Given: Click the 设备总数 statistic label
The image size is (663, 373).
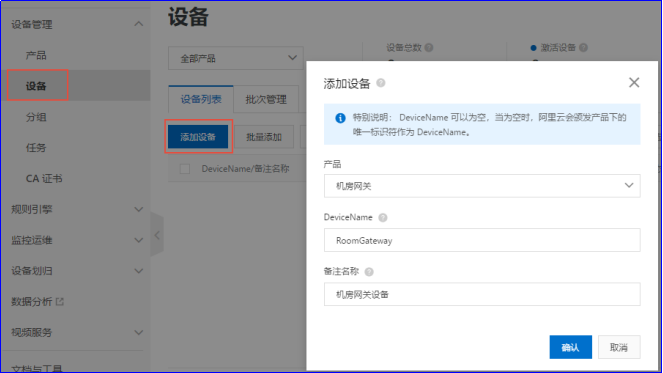Looking at the screenshot, I should (x=404, y=47).
